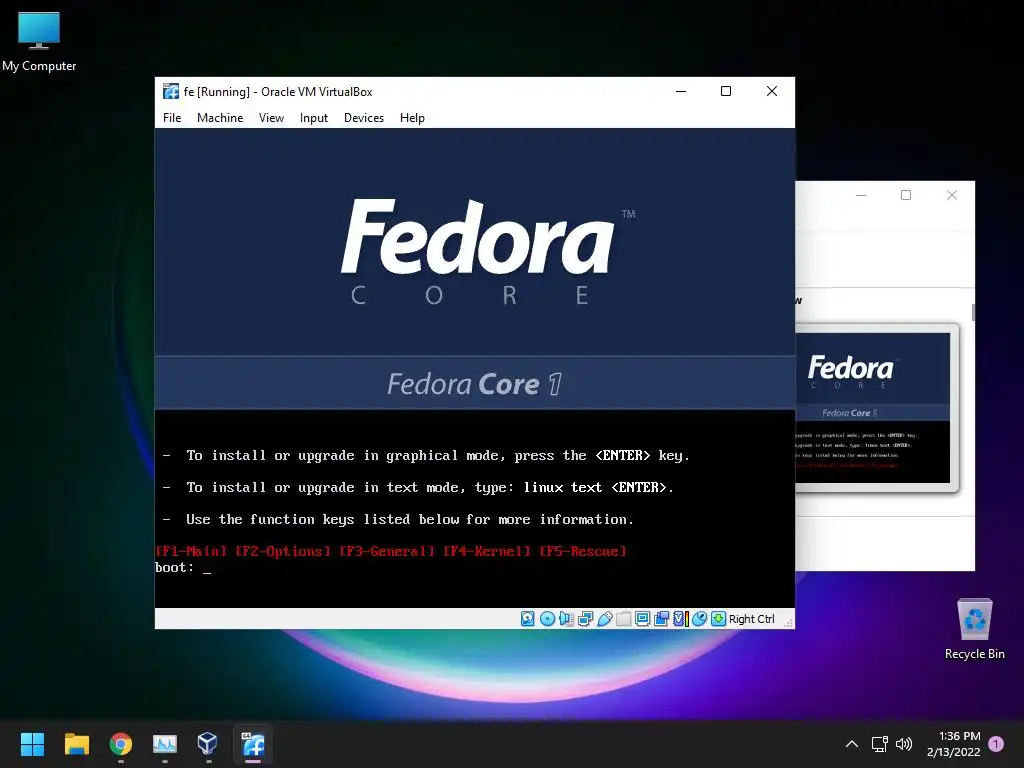The image size is (1024, 768).
Task: Open the performance monitor app on taskbar
Action: point(165,744)
